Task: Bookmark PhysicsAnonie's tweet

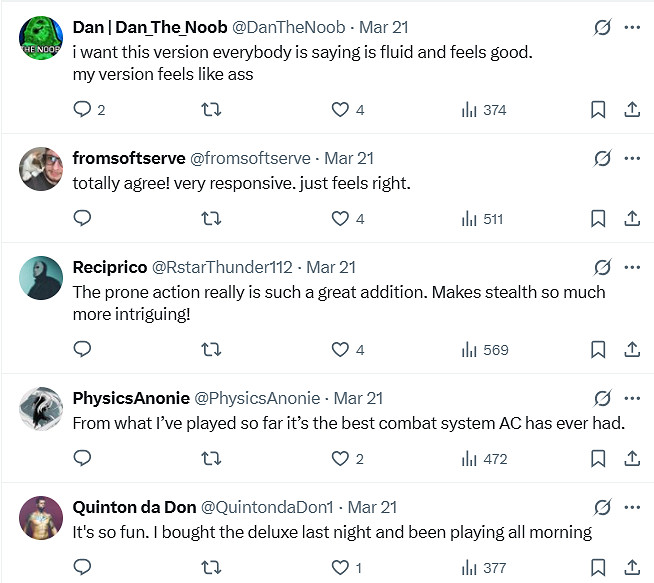Action: coord(598,459)
